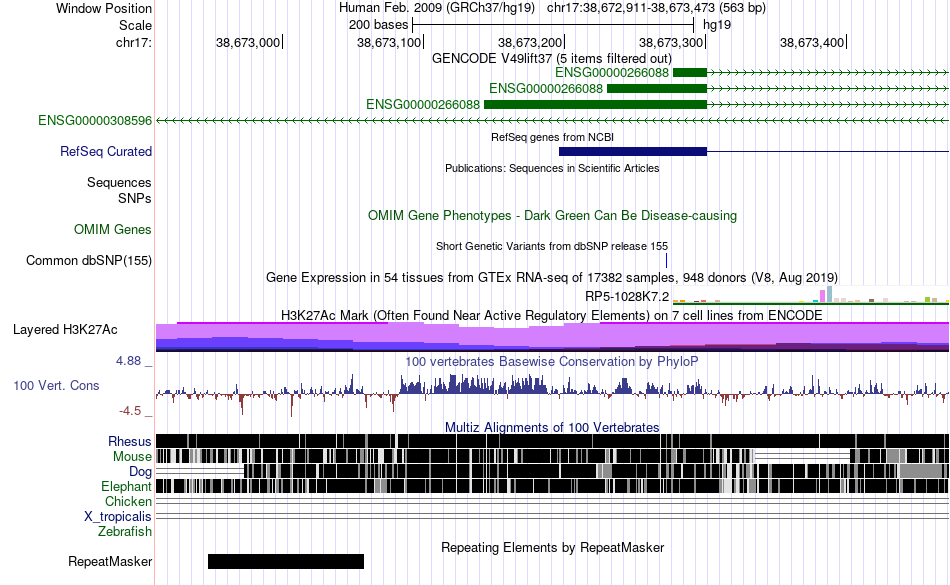
Task: Click the RefSeq Curated track label
Action: 106,151
